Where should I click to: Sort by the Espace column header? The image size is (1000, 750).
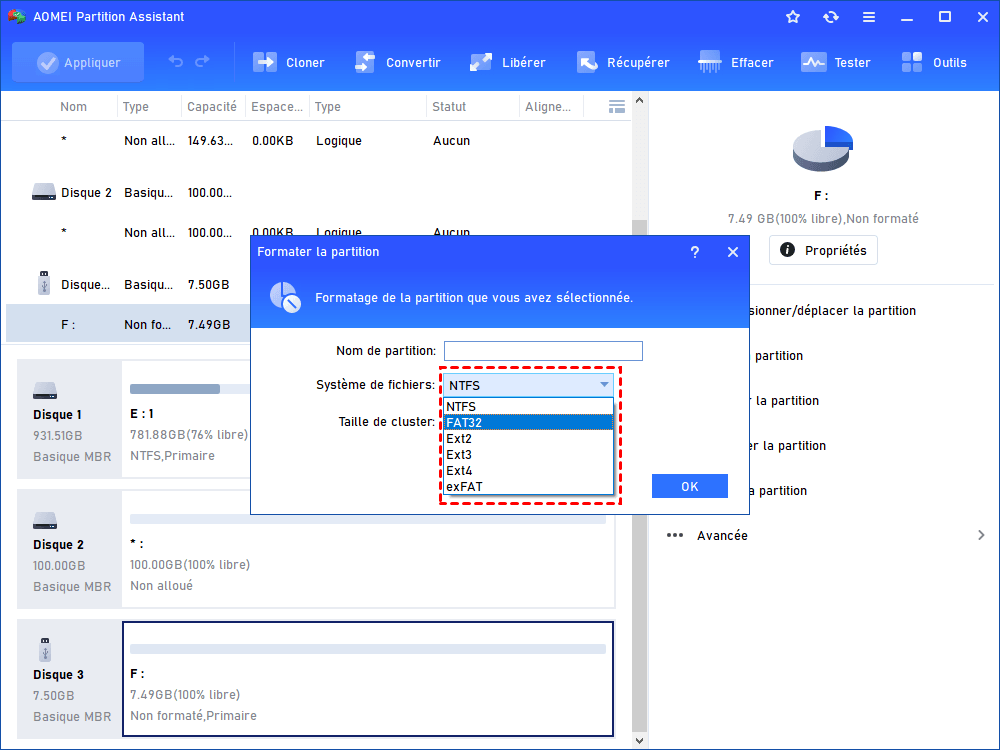(x=277, y=107)
